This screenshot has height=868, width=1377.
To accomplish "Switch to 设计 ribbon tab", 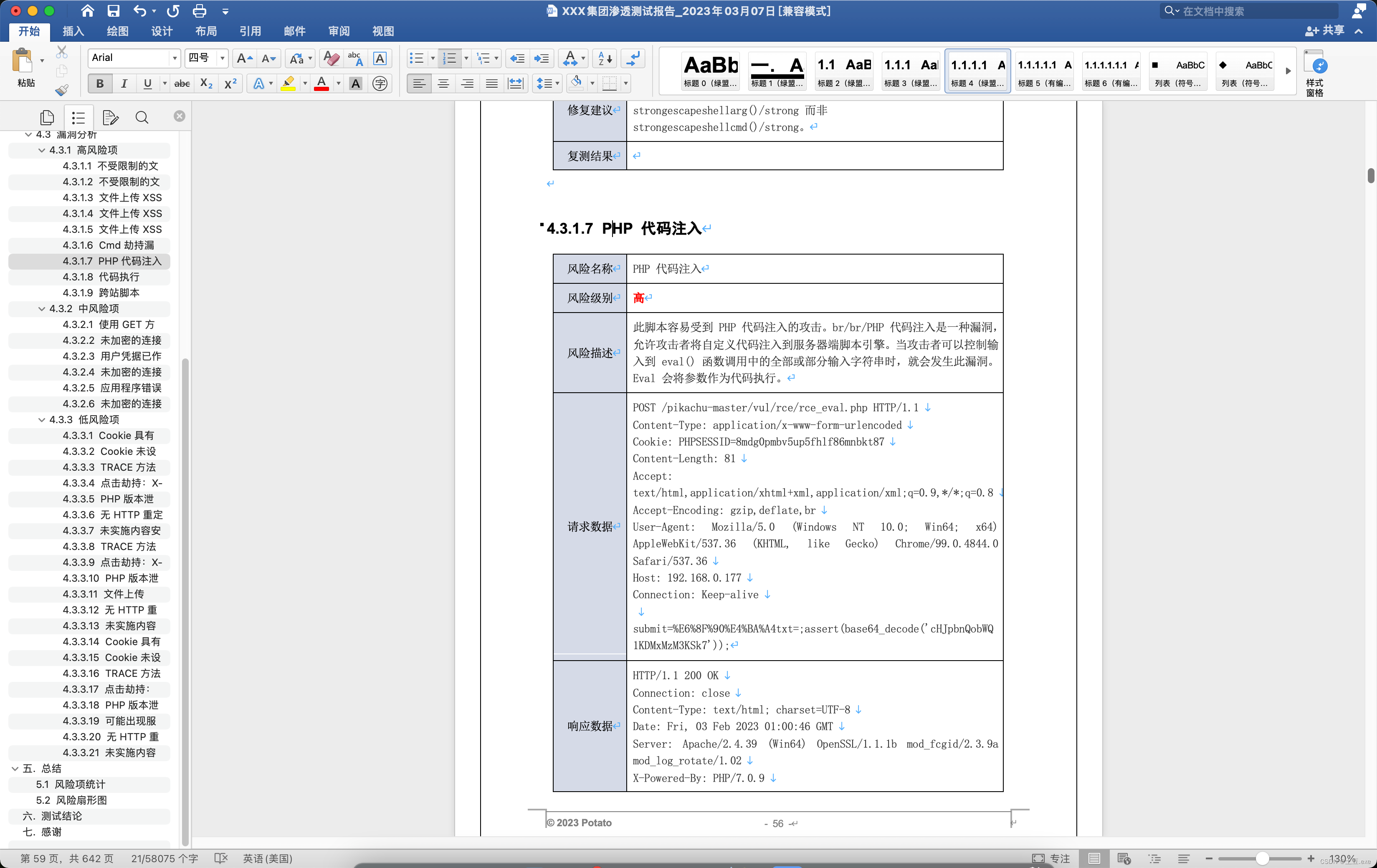I will pos(162,31).
